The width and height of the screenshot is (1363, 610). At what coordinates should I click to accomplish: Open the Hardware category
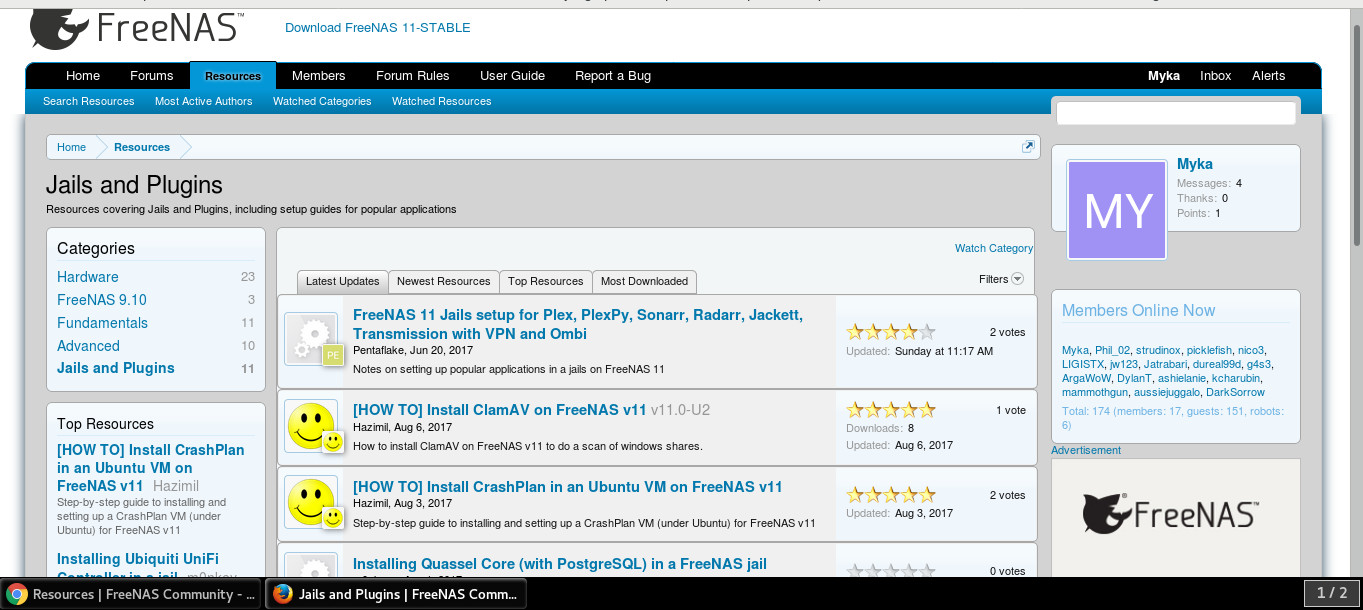(88, 277)
